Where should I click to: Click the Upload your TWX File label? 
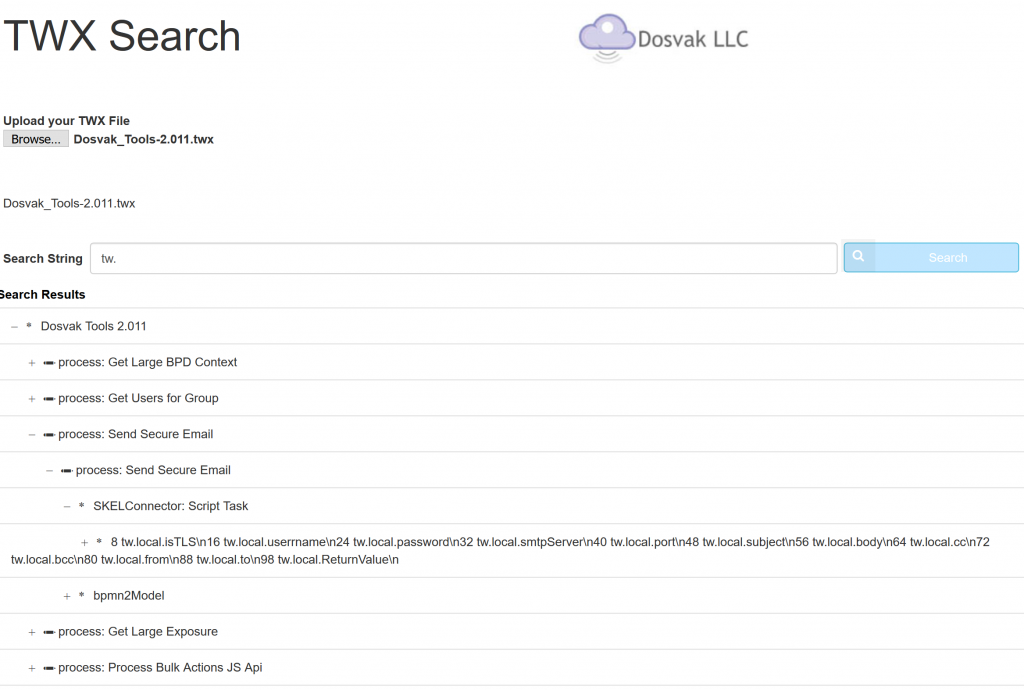(67, 121)
